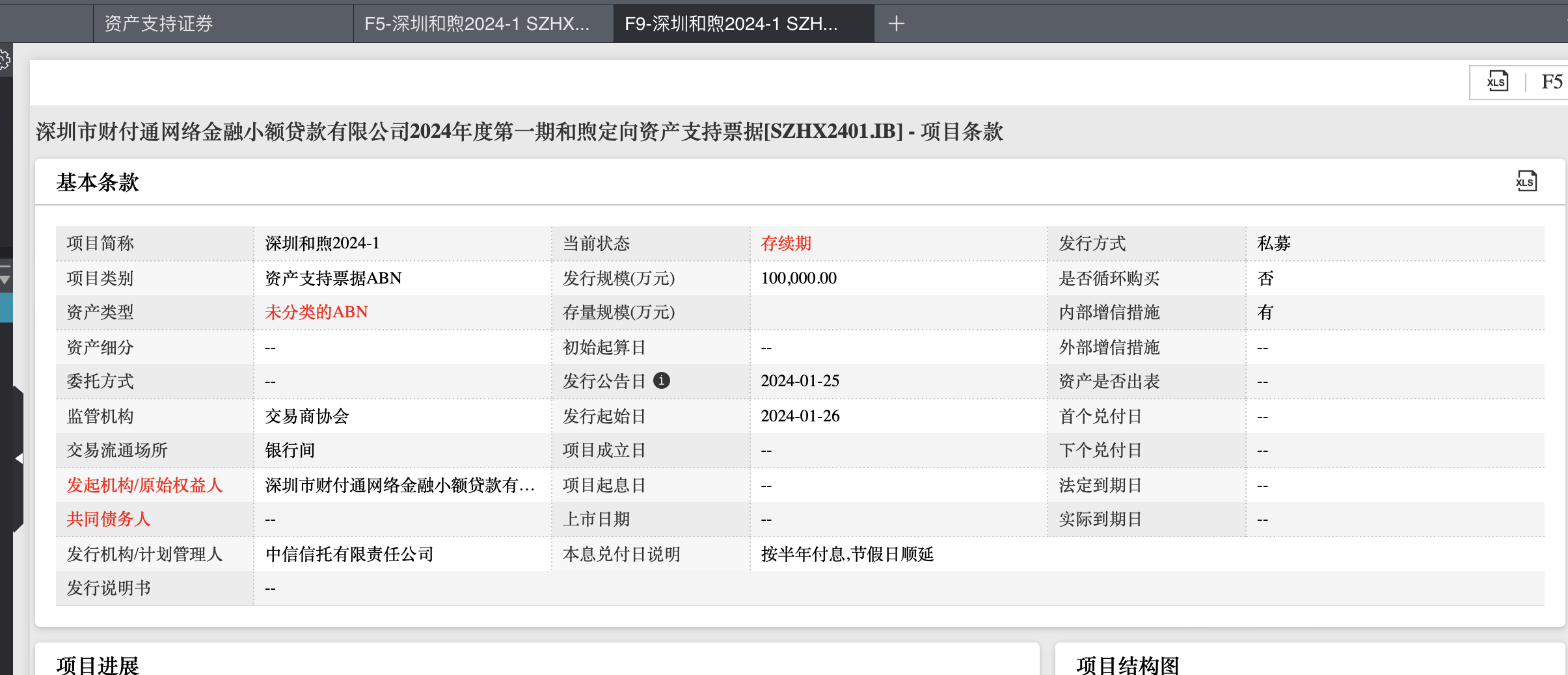1568x675 pixels.
Task: Click the top-right XLS export icon
Action: pos(1497,81)
